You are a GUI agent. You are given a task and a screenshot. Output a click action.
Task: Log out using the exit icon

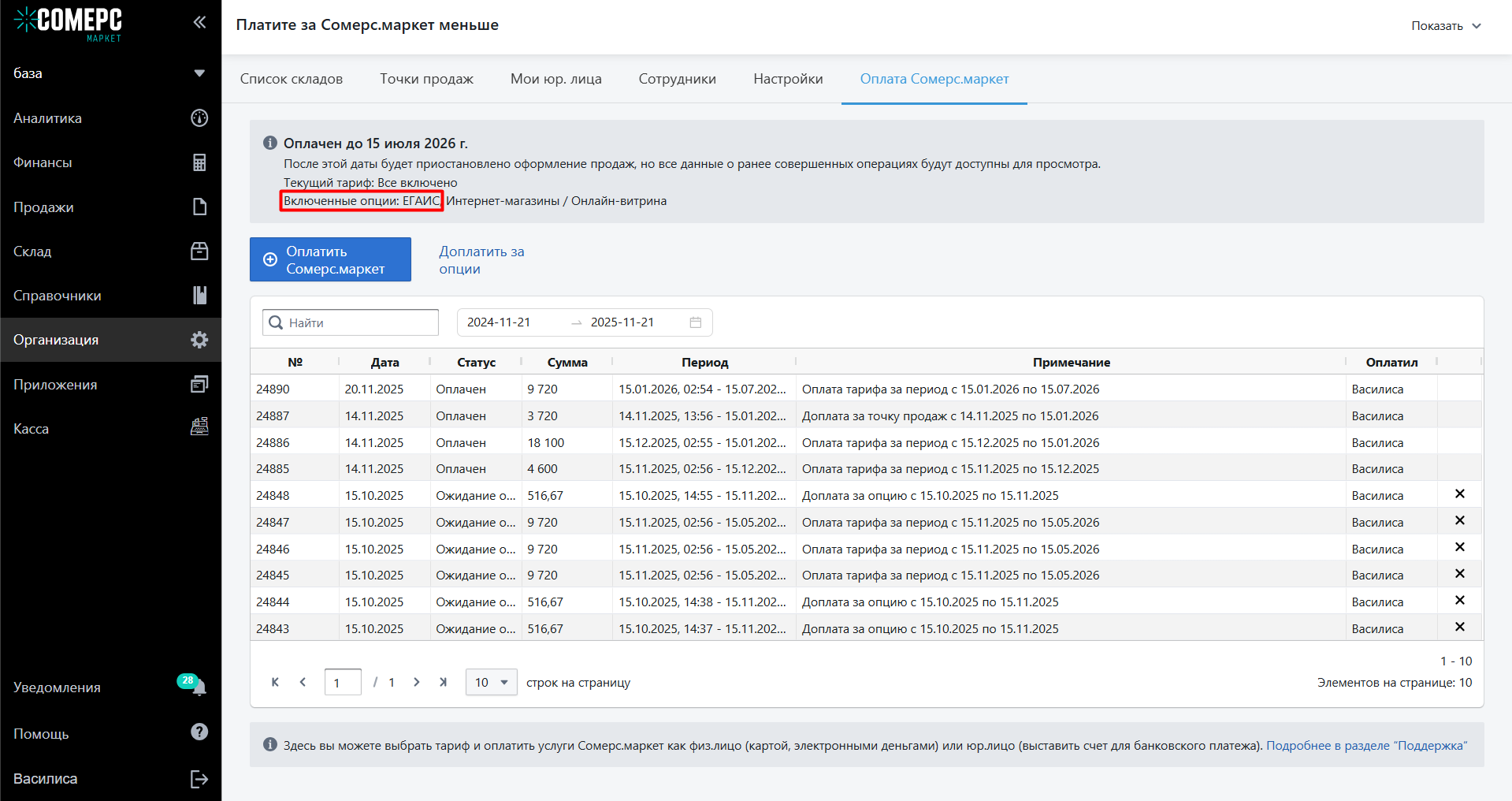pos(199,779)
